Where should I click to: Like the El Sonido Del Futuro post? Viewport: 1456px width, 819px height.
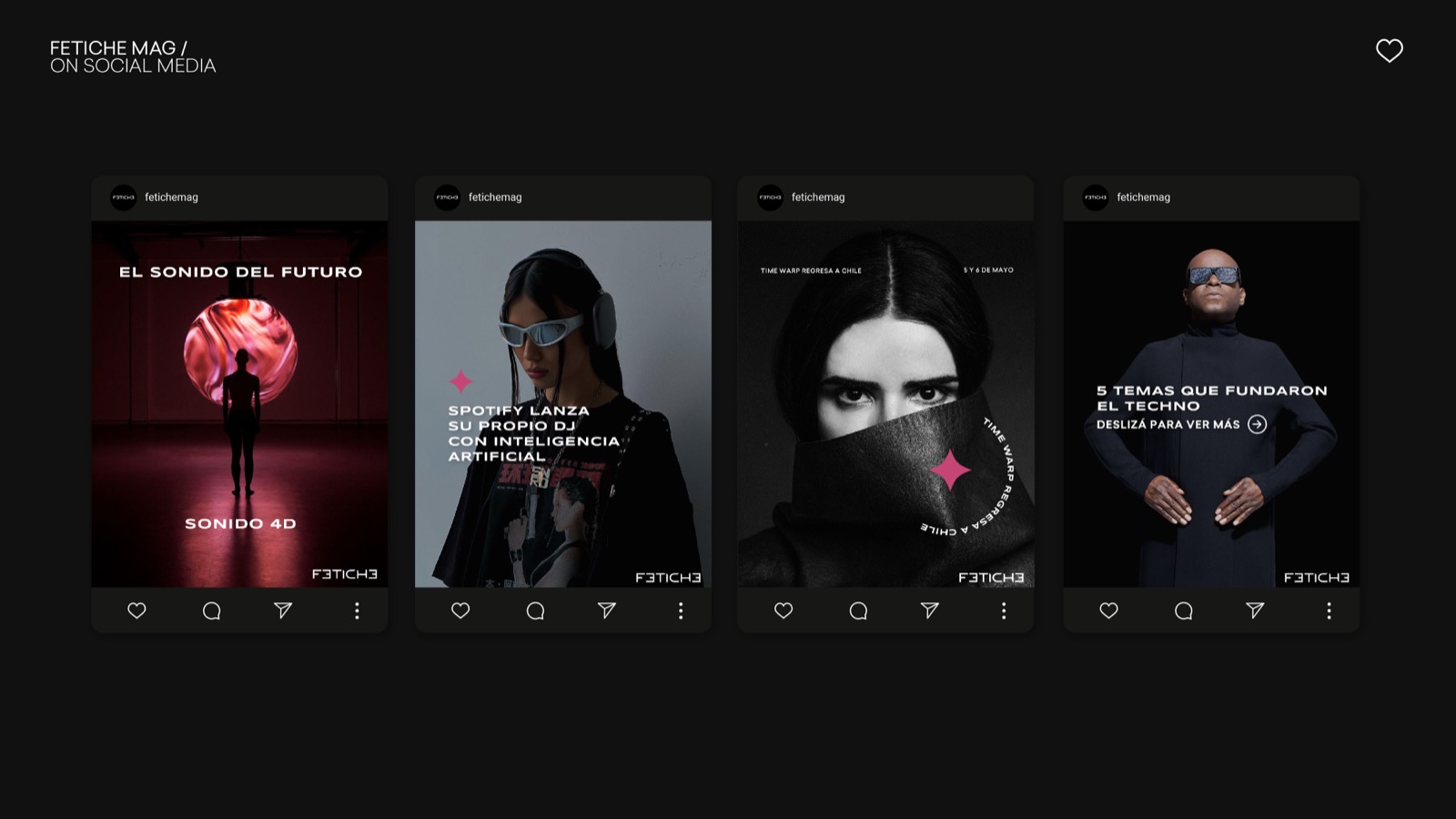point(136,611)
